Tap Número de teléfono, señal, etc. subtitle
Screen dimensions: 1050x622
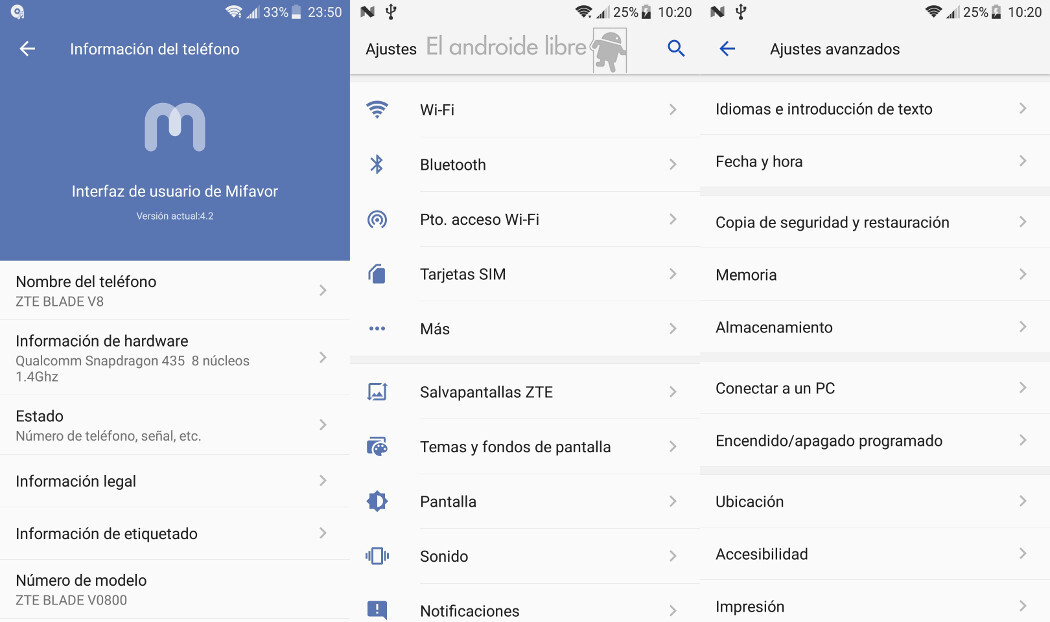coord(108,436)
